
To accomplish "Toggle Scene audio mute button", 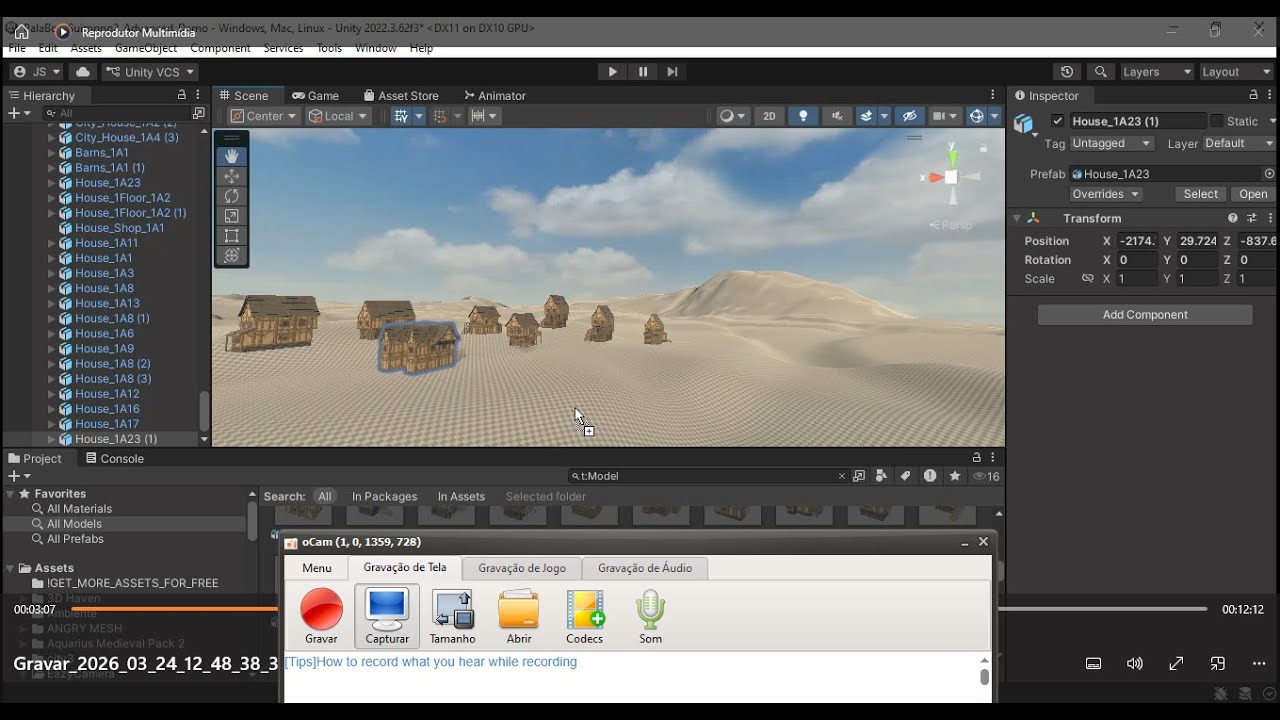I will tap(836, 116).
